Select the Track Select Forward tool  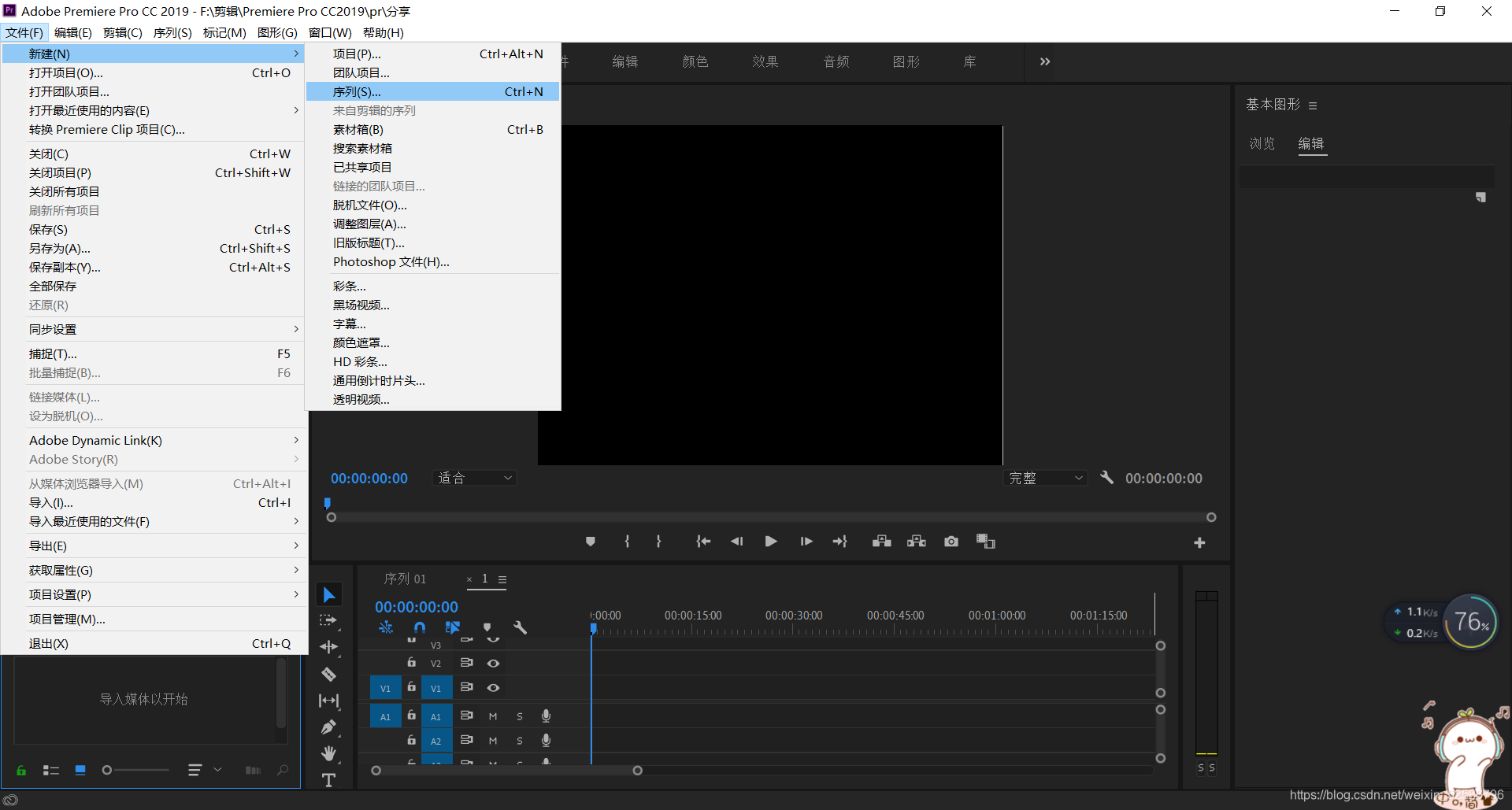329,621
